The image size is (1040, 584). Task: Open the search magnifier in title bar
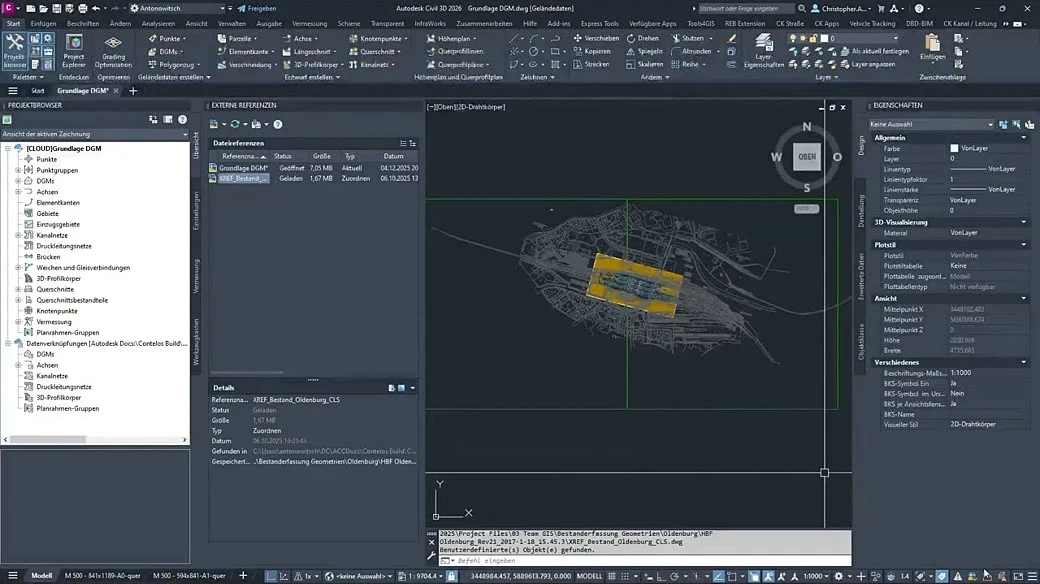coord(802,9)
